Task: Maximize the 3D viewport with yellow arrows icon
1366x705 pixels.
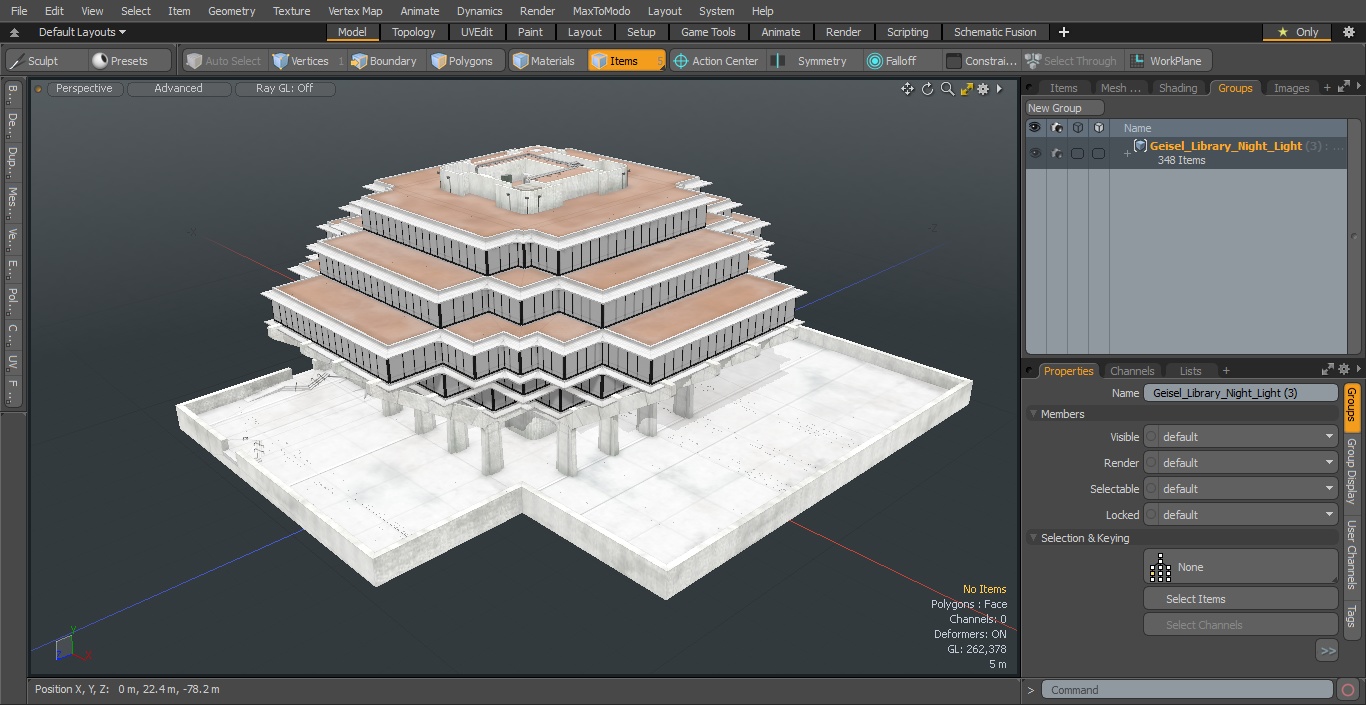Action: 966,89
